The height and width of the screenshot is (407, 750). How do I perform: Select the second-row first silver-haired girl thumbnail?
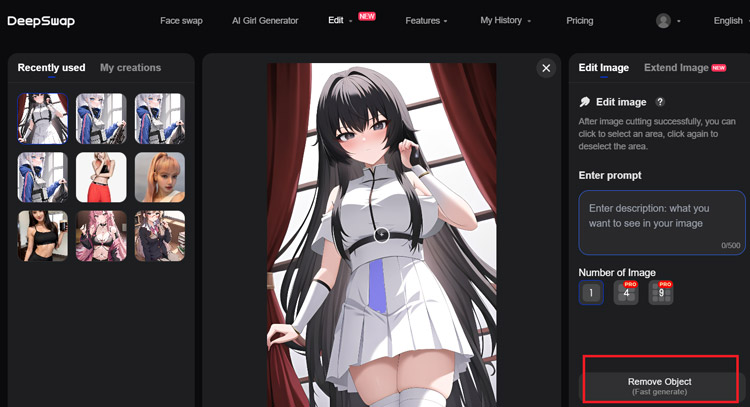(43, 177)
